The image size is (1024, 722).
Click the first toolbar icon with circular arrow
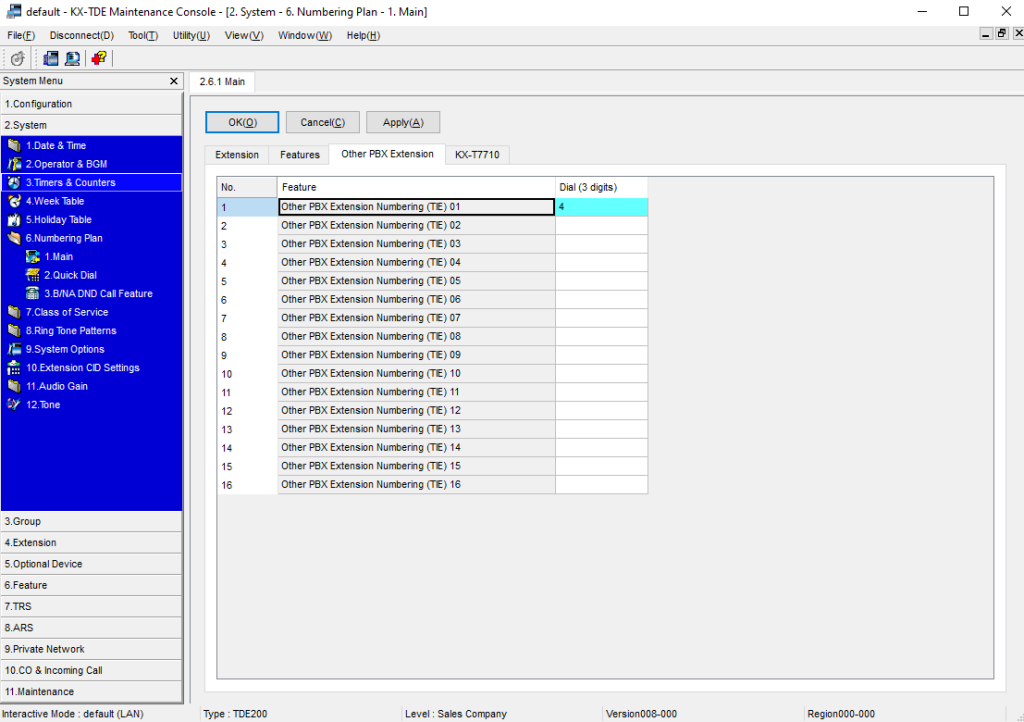(18, 59)
